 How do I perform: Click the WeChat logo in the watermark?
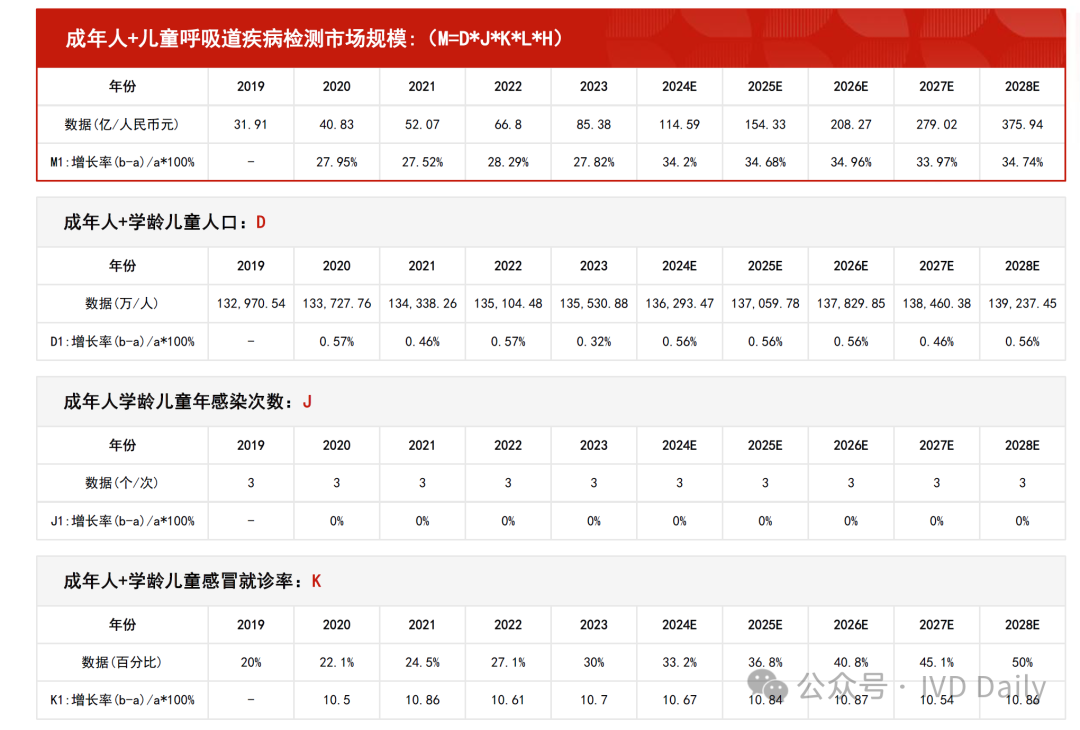click(770, 686)
